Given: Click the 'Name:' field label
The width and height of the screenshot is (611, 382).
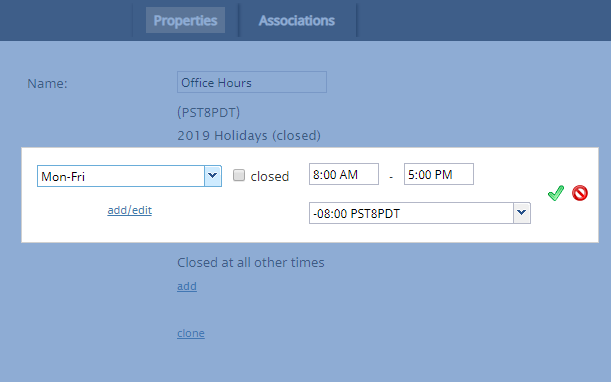Looking at the screenshot, I should point(47,83).
